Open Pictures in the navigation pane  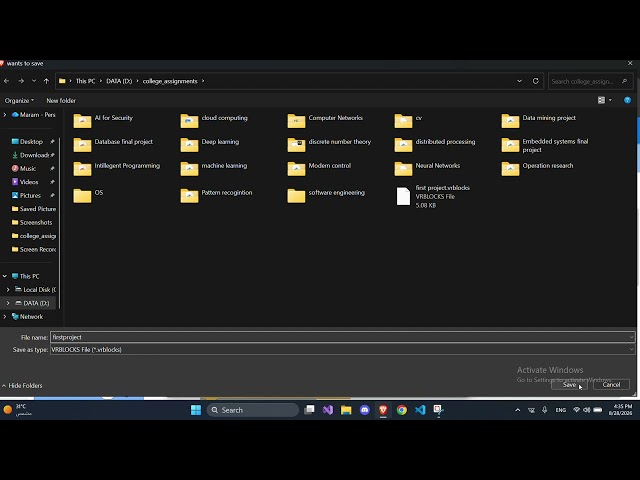30,195
